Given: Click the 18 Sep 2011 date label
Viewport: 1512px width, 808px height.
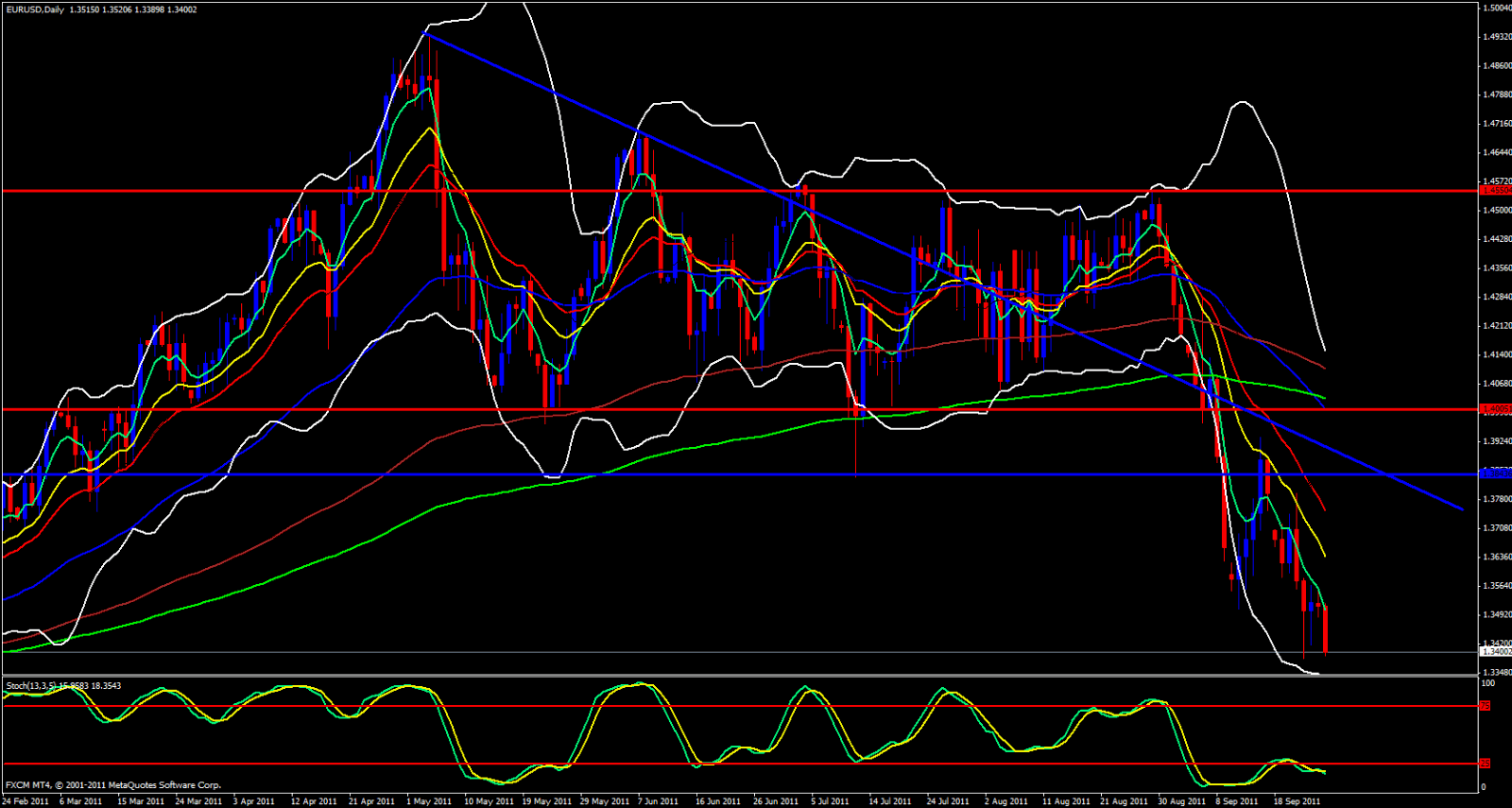Looking at the screenshot, I should tap(1297, 801).
